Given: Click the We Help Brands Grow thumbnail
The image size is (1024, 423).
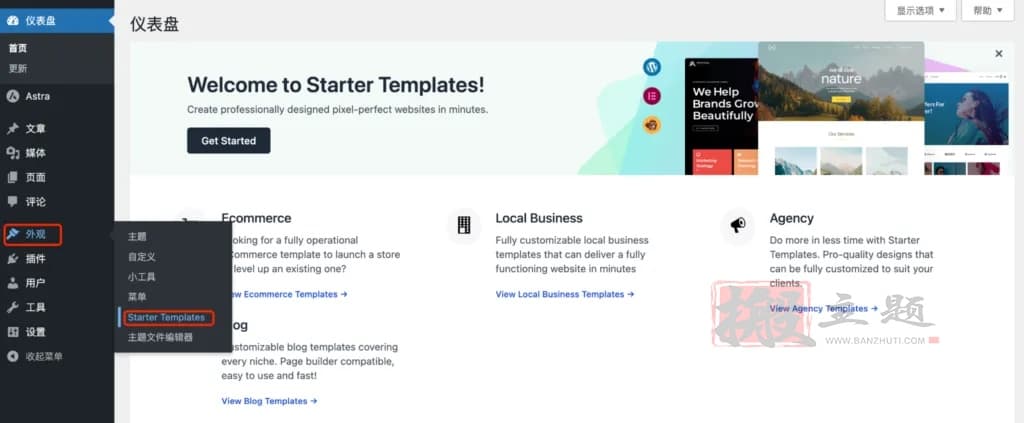Looking at the screenshot, I should (x=722, y=116).
